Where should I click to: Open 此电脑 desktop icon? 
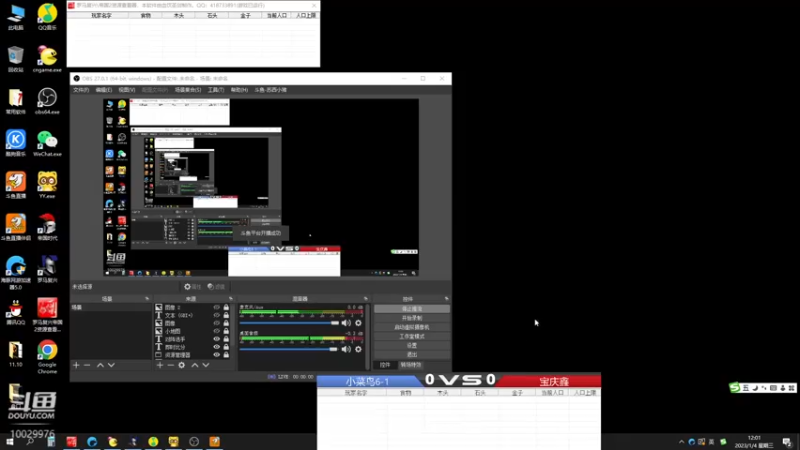pyautogui.click(x=15, y=16)
